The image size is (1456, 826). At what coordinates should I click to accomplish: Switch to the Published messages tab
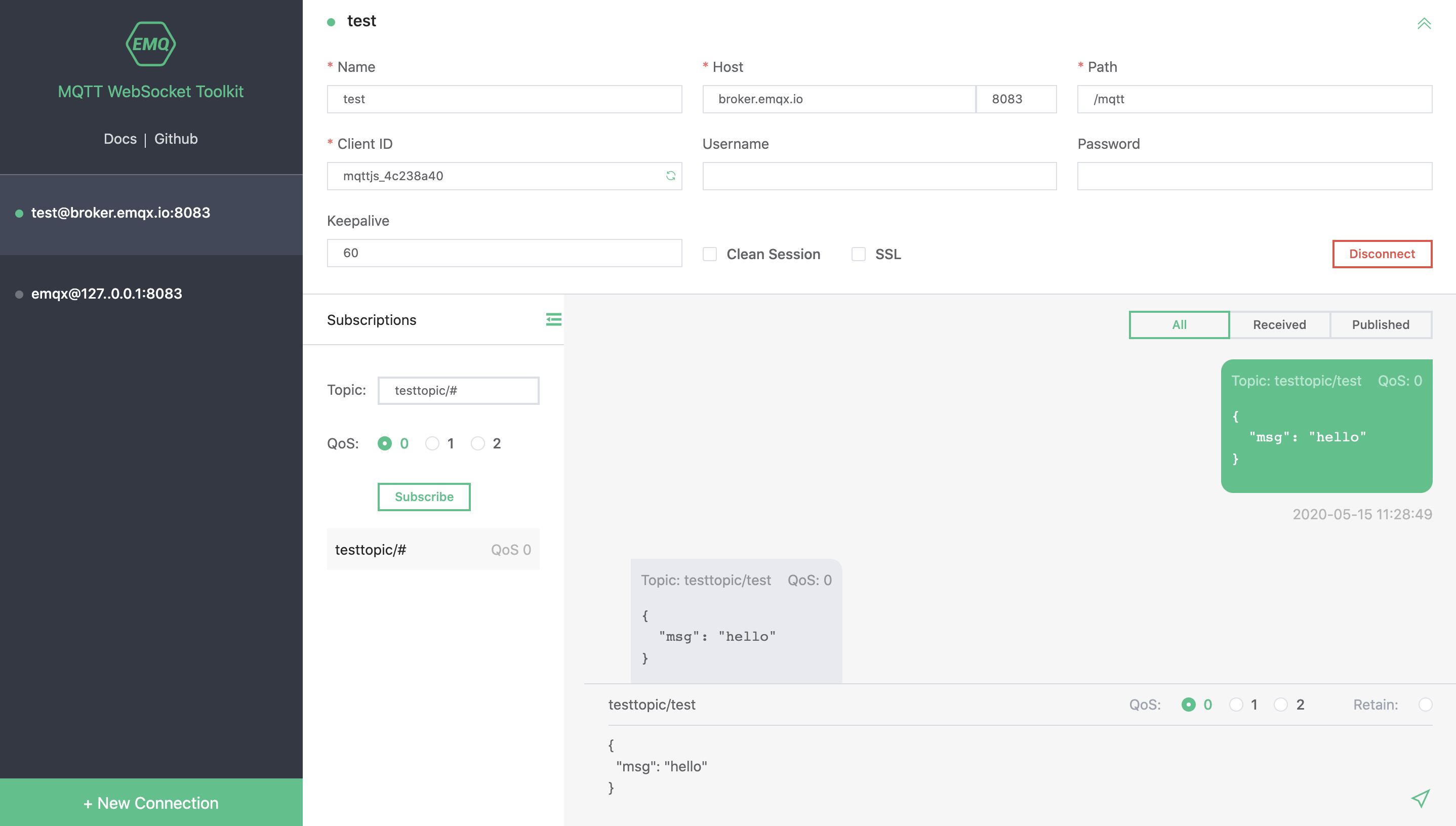[x=1380, y=324]
